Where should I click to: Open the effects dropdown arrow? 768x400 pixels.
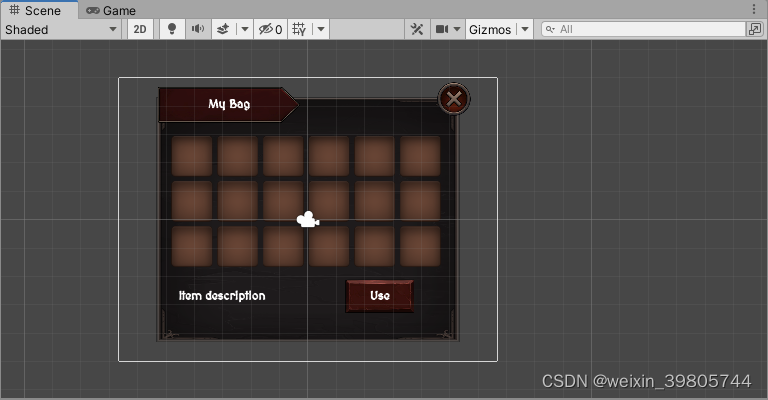point(244,29)
